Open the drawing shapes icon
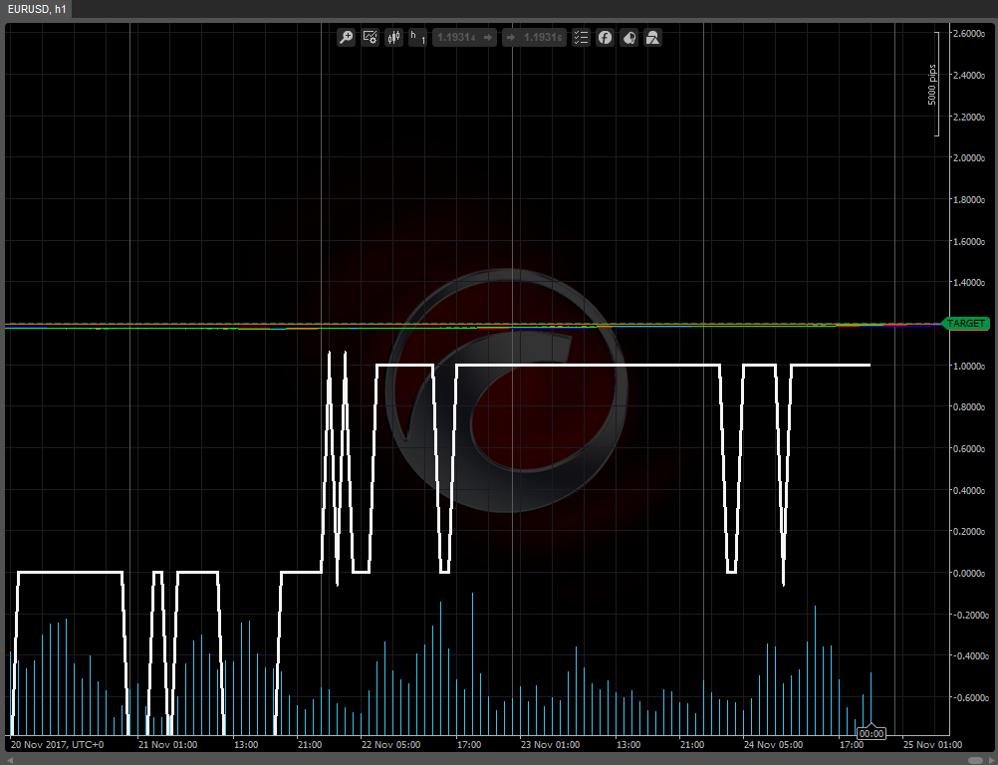This screenshot has height=765, width=998. 652,38
